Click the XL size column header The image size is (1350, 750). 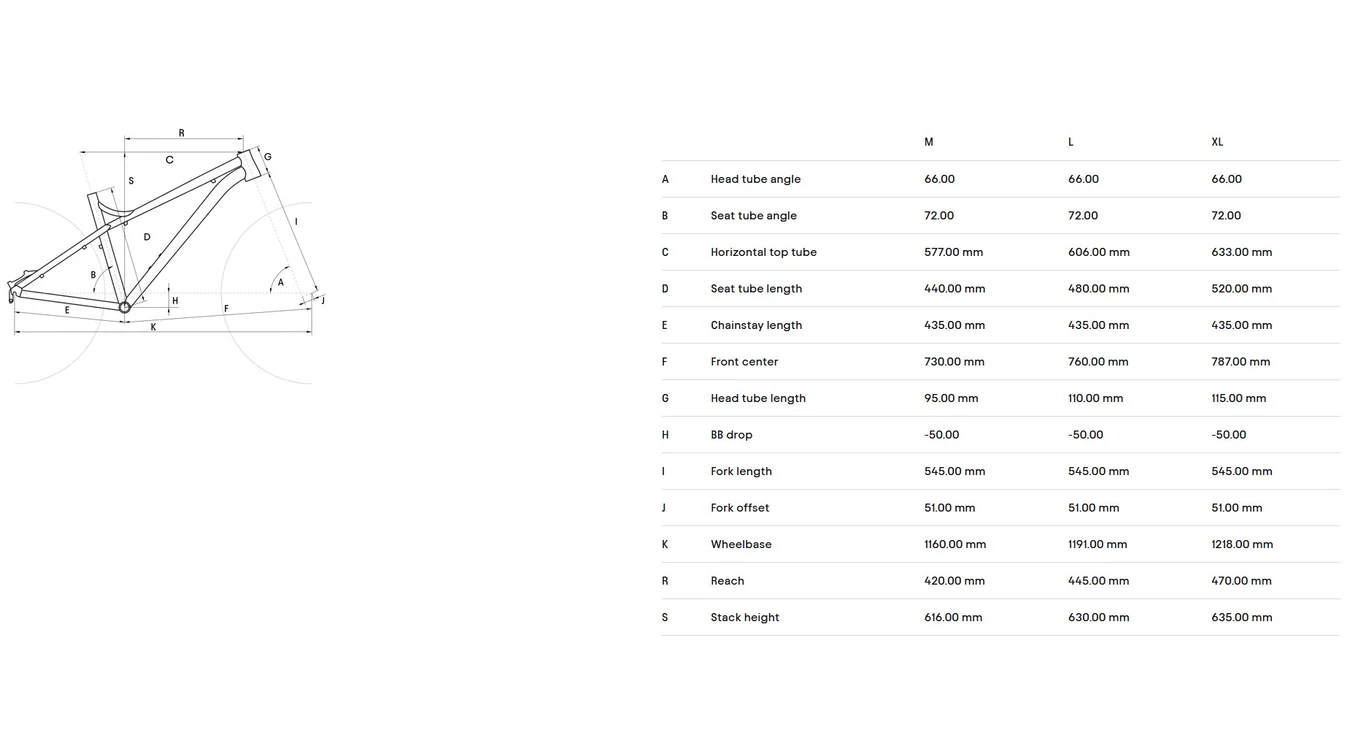(1217, 142)
